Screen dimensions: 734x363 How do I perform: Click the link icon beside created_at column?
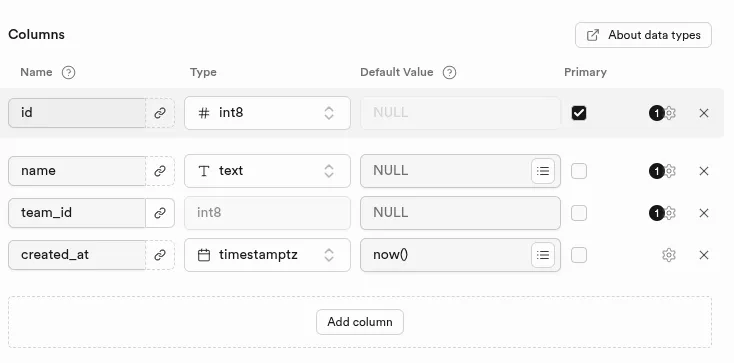pos(160,255)
